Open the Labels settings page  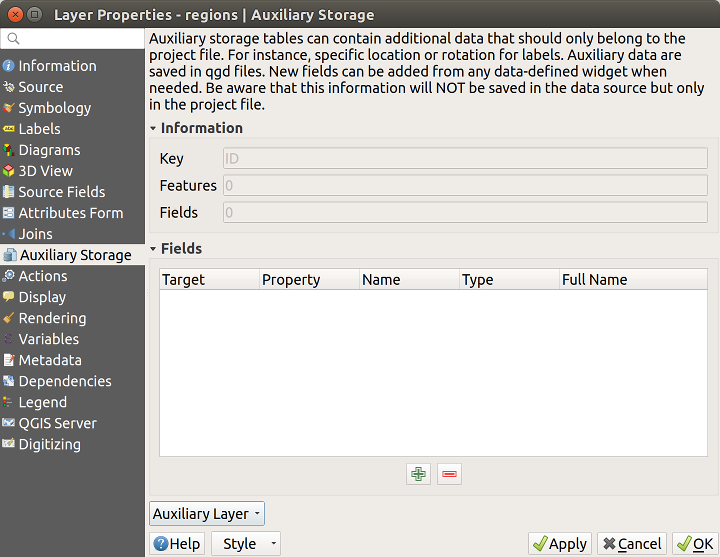pos(39,129)
